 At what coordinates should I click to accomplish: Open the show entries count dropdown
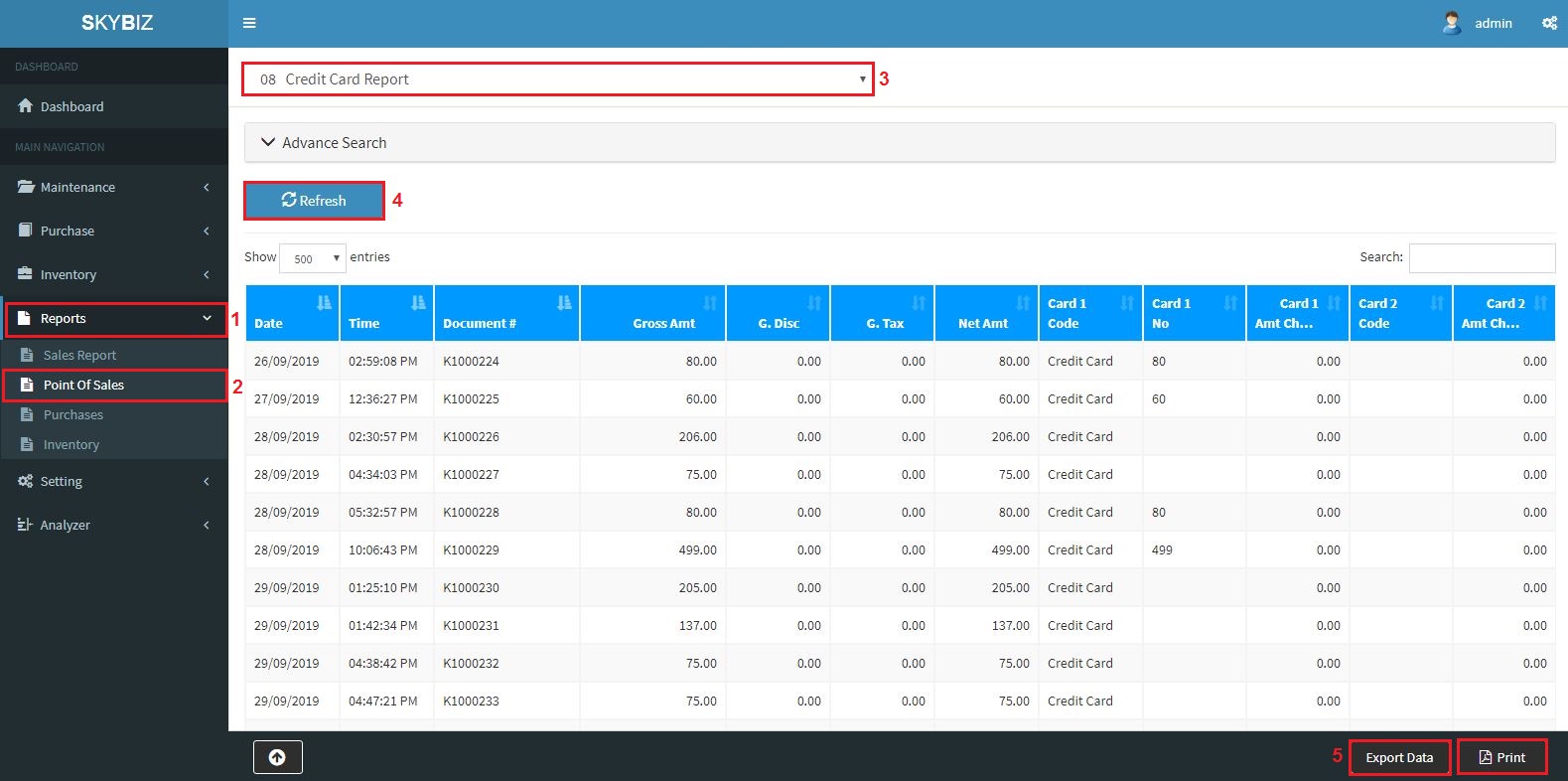point(313,258)
